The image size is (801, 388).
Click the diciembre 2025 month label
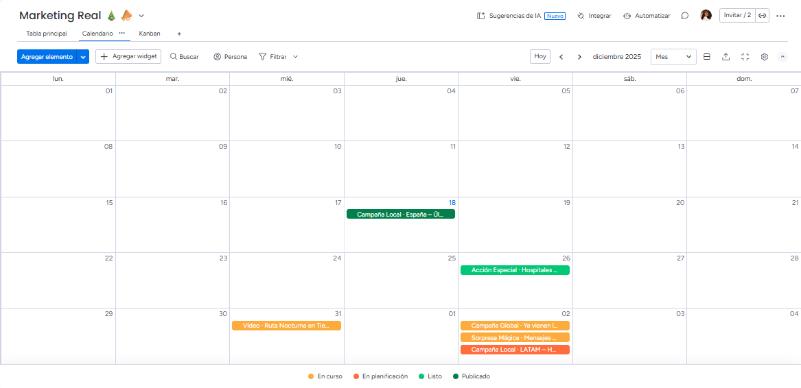[617, 57]
